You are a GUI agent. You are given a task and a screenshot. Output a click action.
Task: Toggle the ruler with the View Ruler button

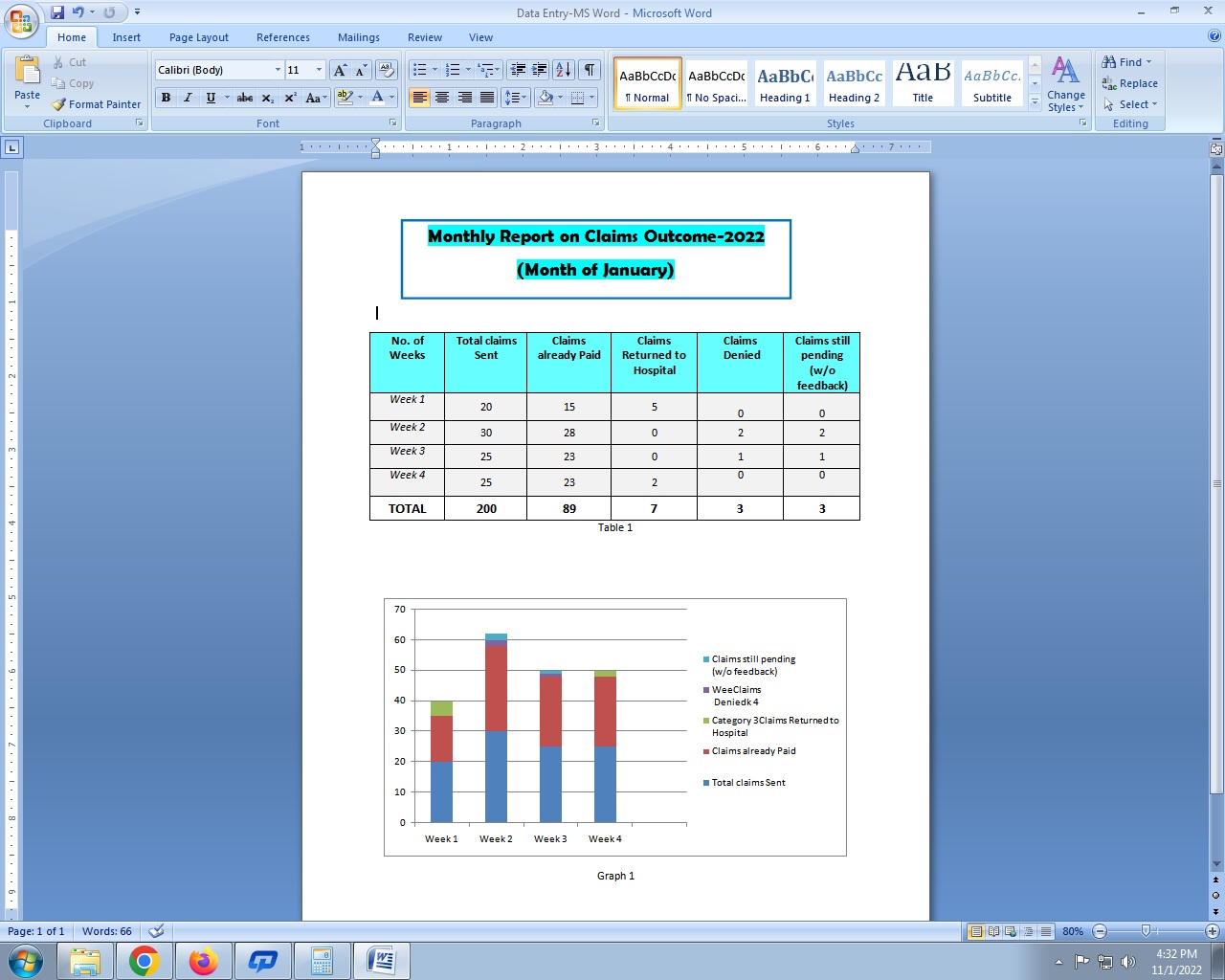pyautogui.click(x=1216, y=148)
